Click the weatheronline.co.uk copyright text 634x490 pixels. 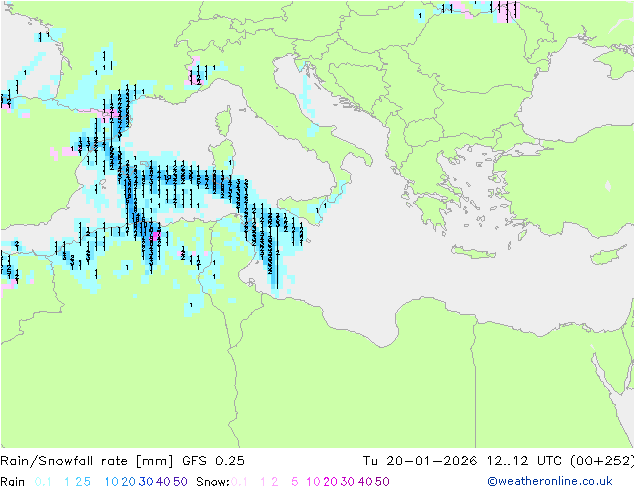[550, 481]
